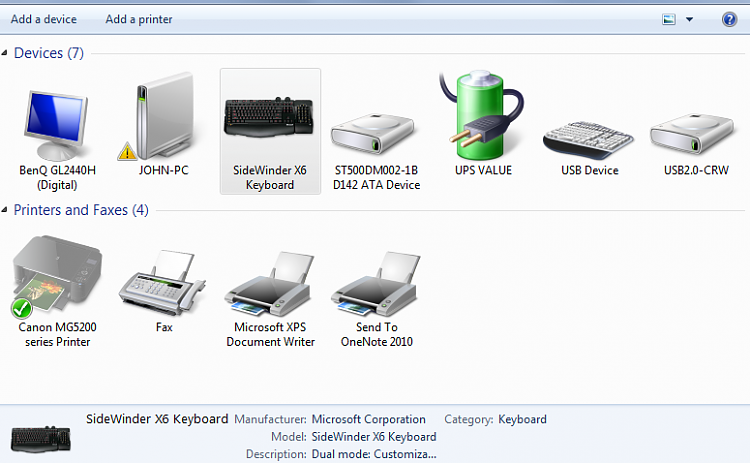
Task: Click Microsoft Corporation manufacturer value
Action: [368, 419]
